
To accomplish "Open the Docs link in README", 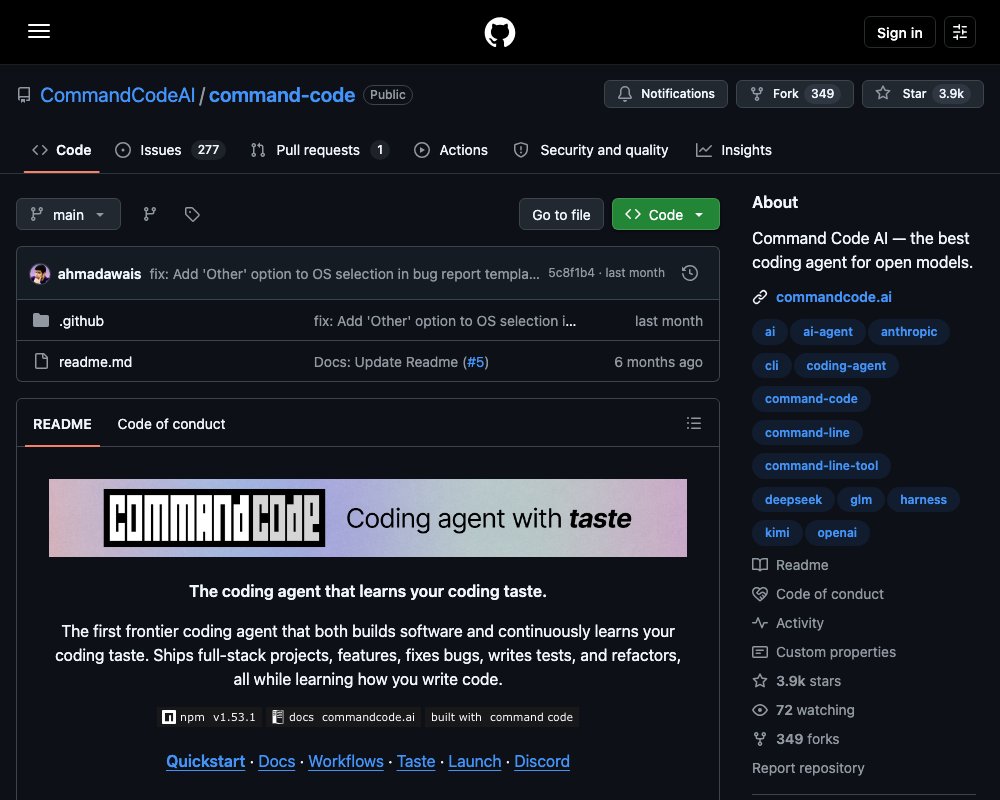I will tap(277, 761).
